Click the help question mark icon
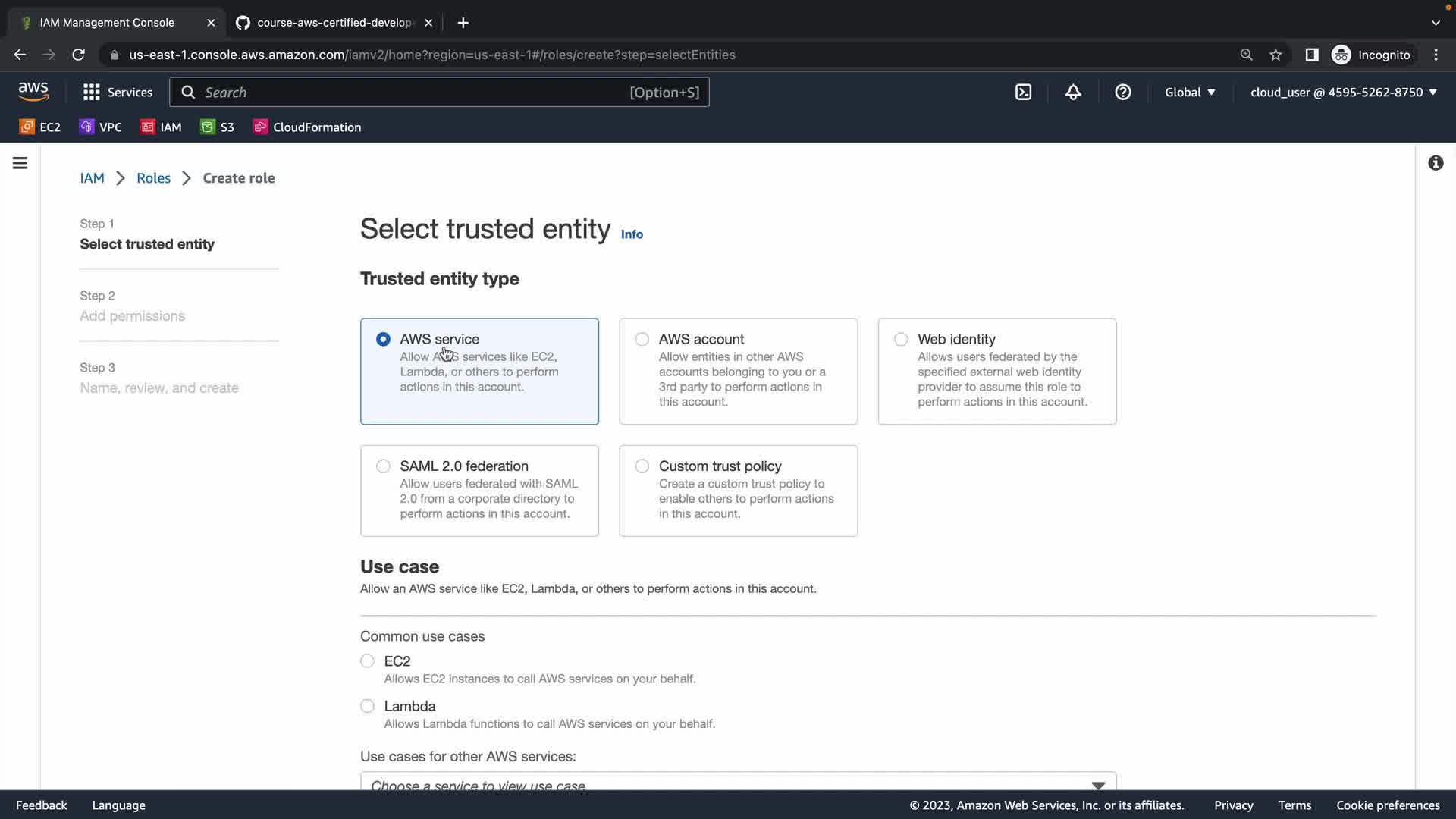This screenshot has height=819, width=1456. [x=1123, y=92]
